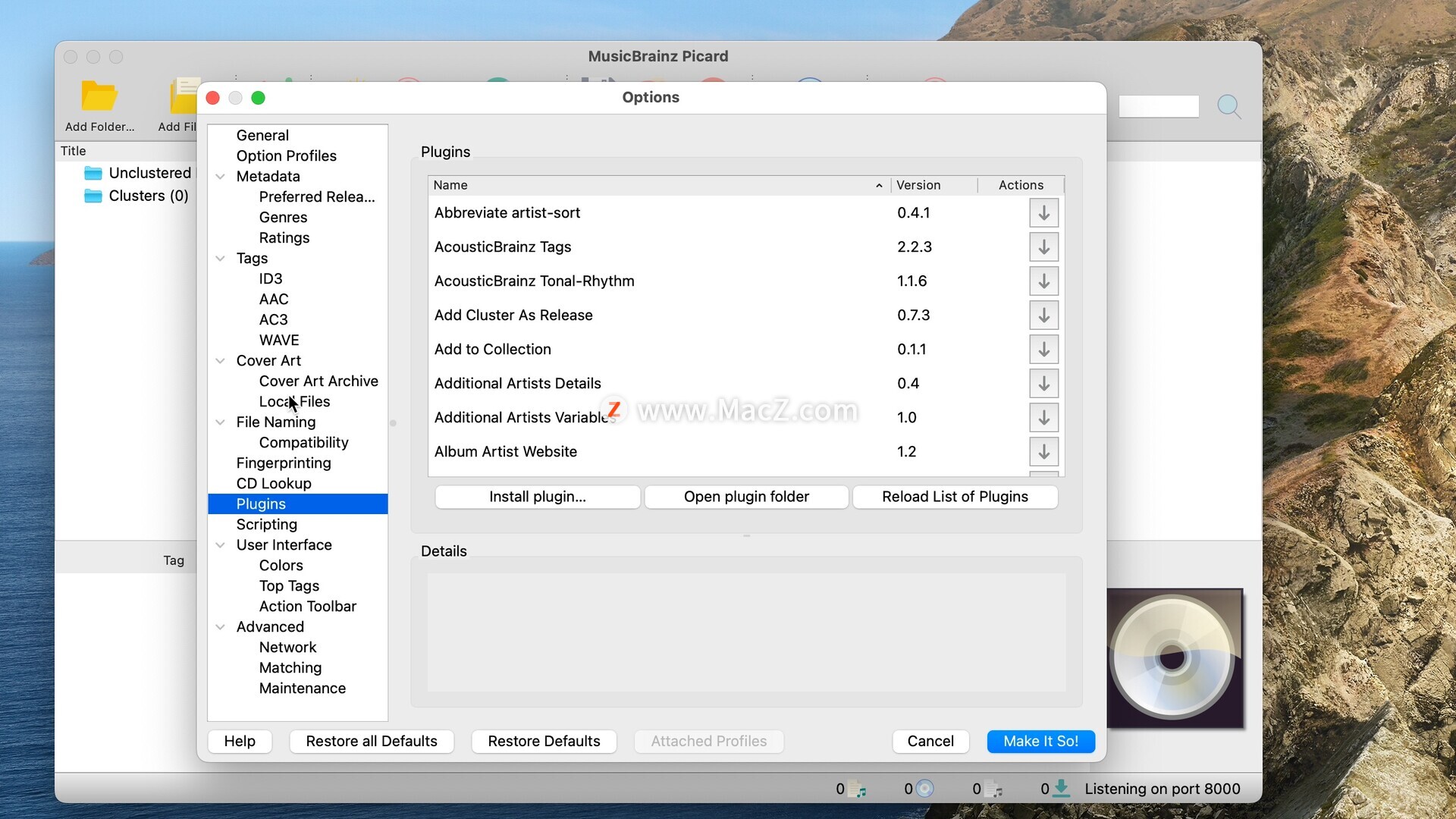Open Local Files cover art options

coord(294,402)
